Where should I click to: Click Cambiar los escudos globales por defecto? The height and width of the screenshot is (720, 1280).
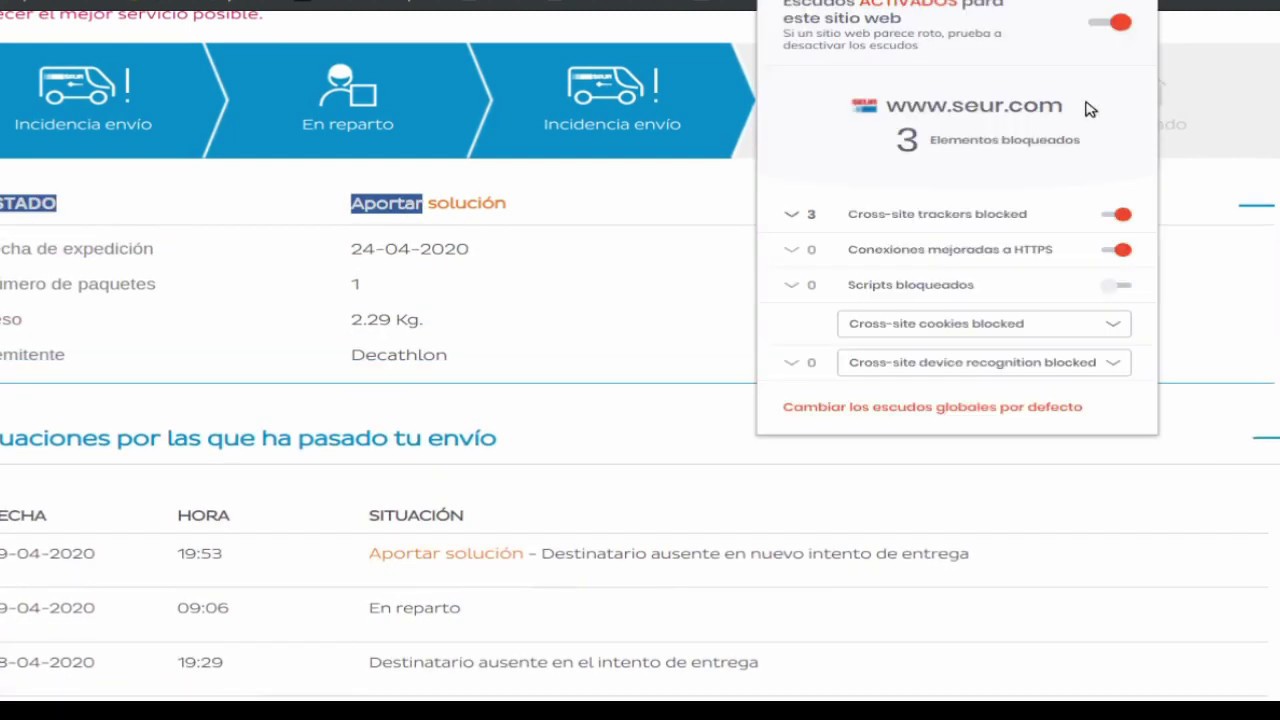[932, 407]
